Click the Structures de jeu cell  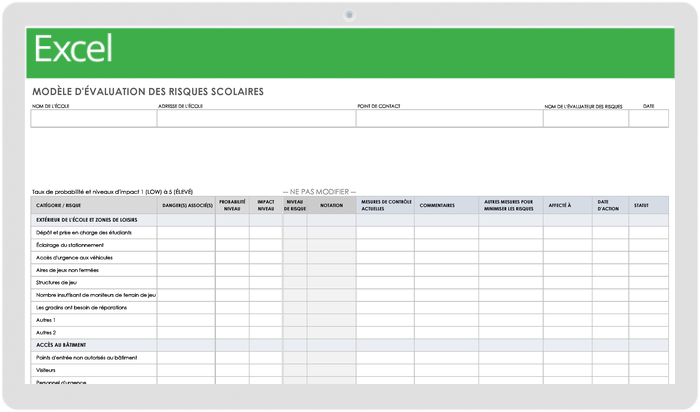94,283
